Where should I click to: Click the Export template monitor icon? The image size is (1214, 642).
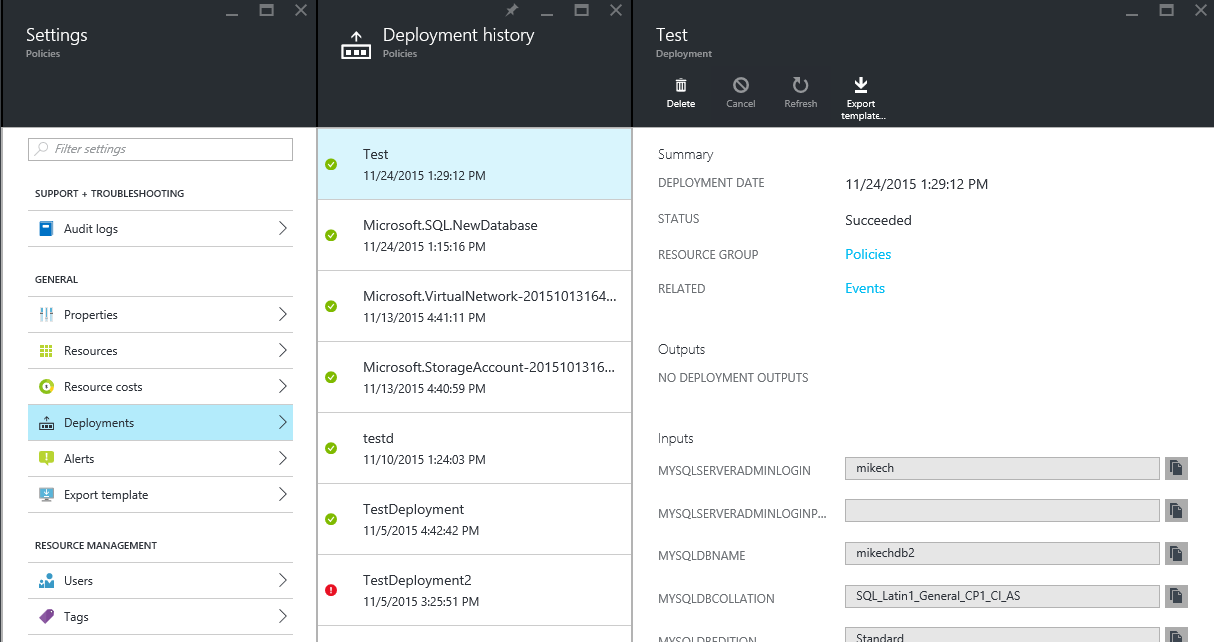pos(46,495)
